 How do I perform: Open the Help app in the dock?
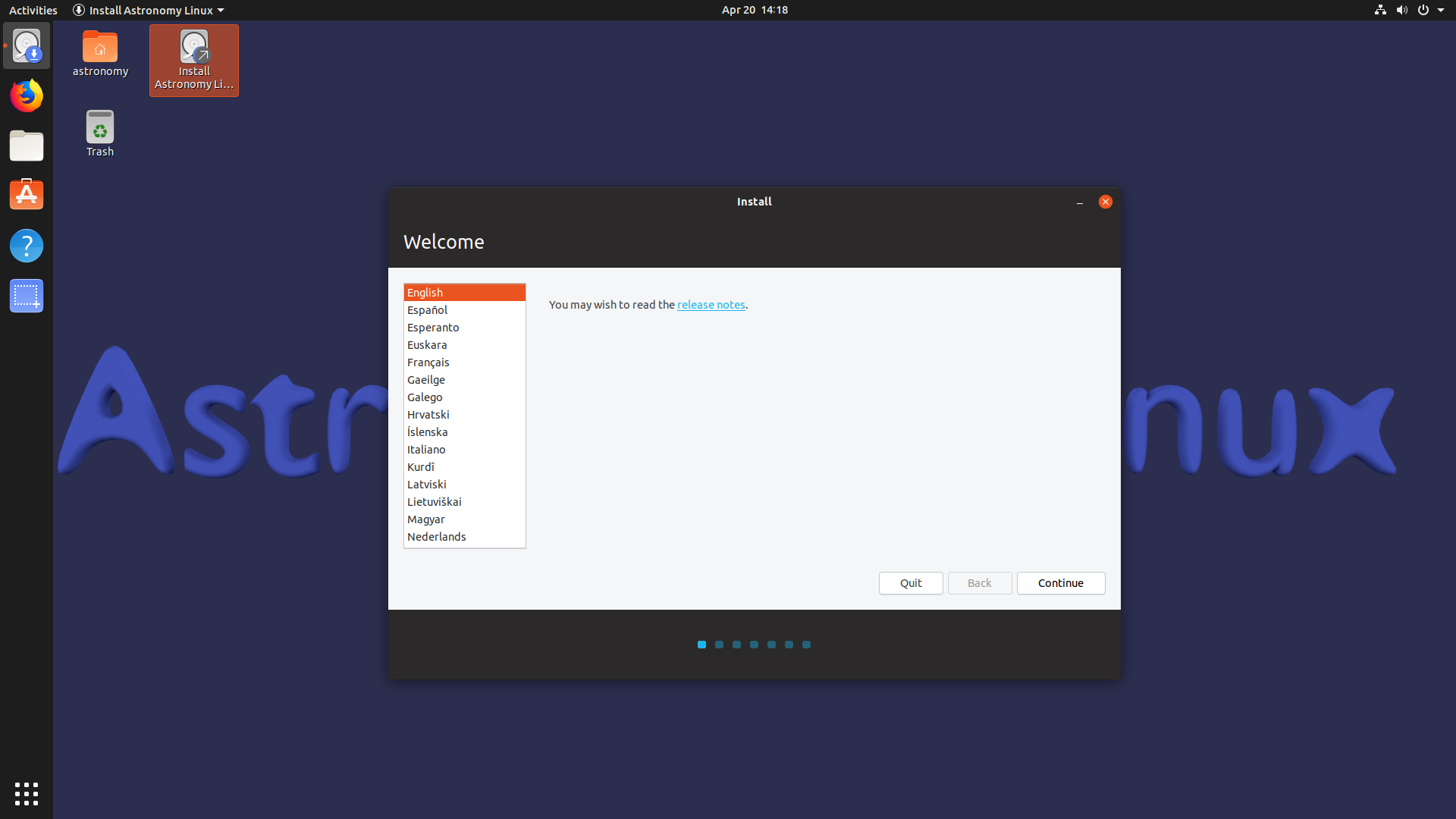point(27,246)
